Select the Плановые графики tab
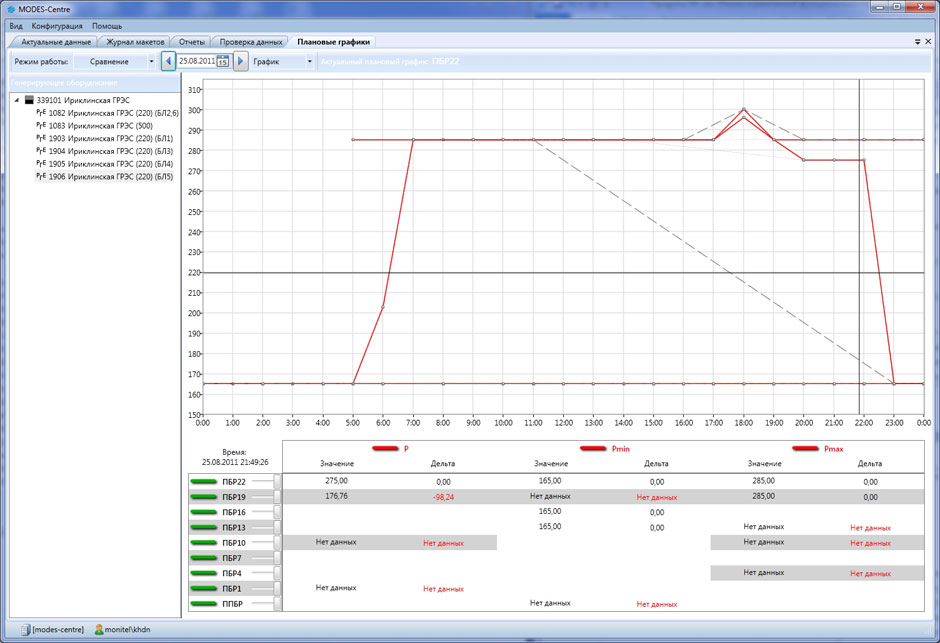Image resolution: width=940 pixels, height=643 pixels. tap(333, 42)
